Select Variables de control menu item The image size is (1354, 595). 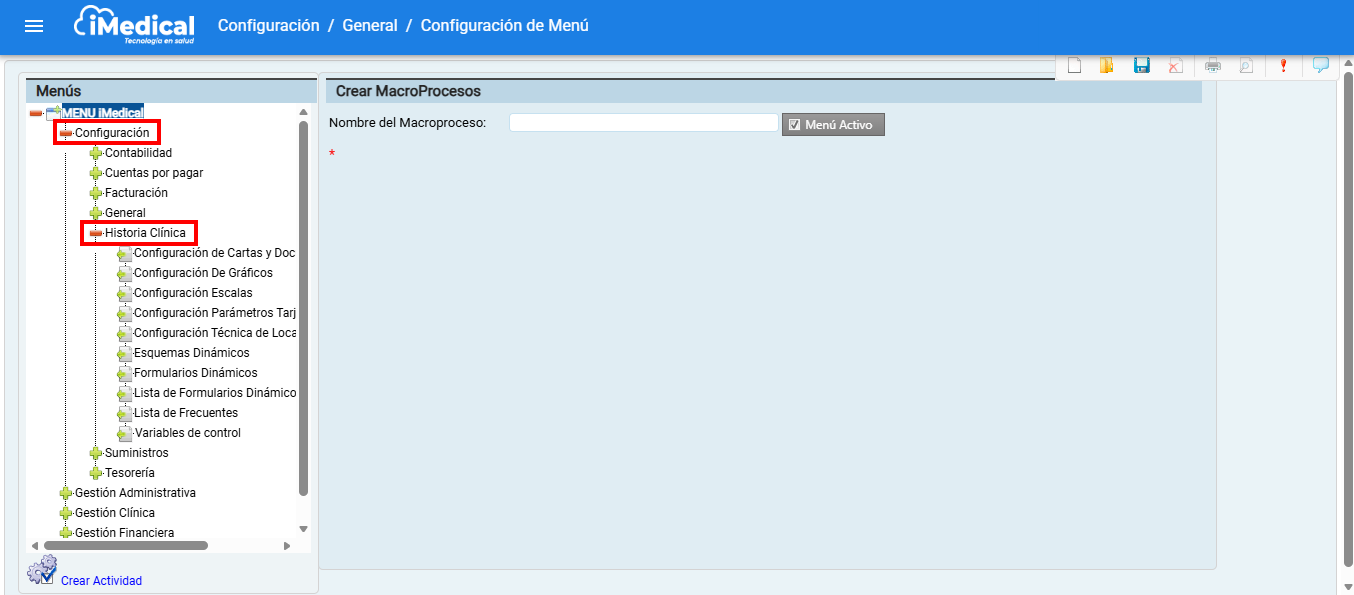tap(187, 433)
